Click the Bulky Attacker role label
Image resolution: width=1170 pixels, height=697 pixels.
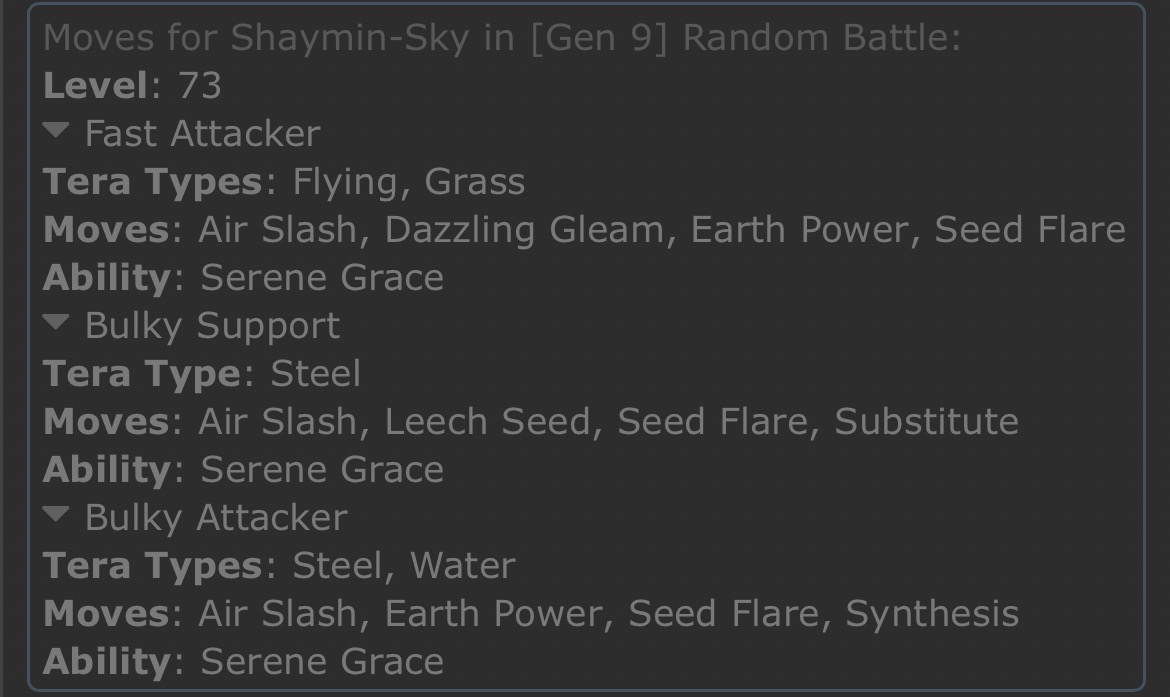tap(216, 517)
